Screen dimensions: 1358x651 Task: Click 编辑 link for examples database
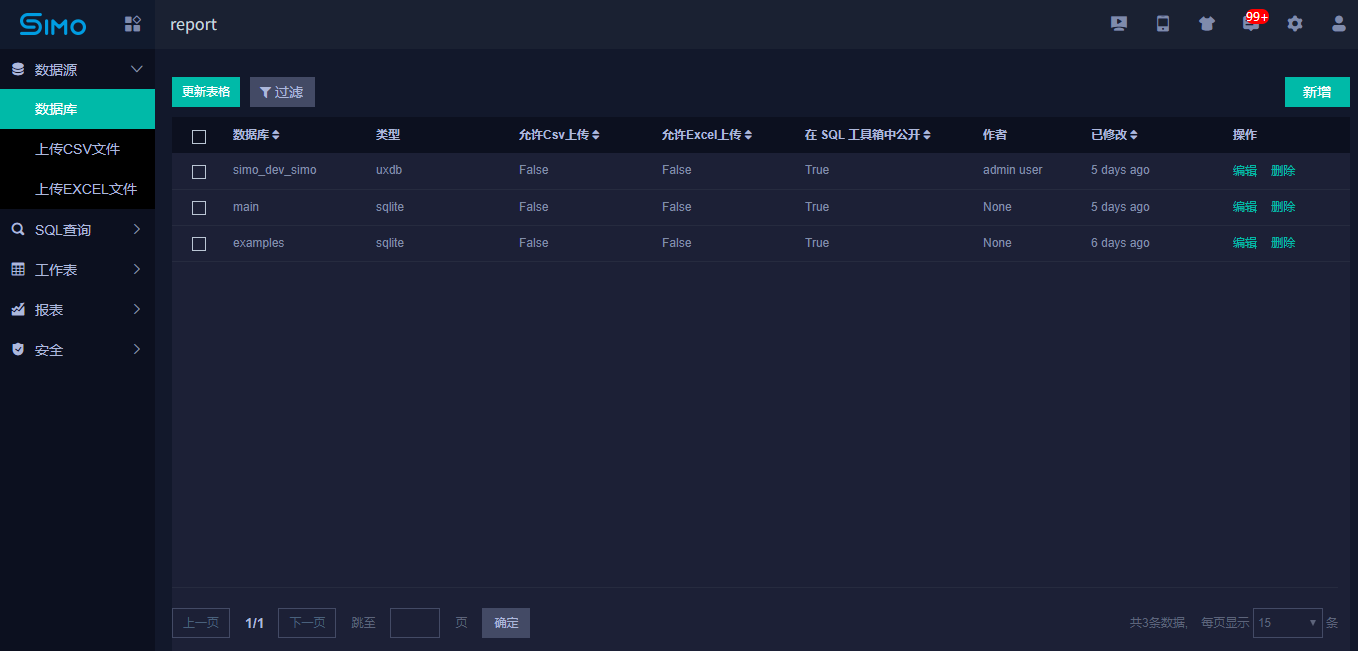coord(1244,243)
